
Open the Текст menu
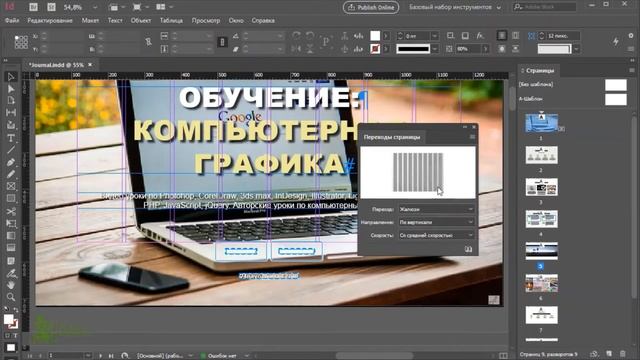tap(115, 20)
